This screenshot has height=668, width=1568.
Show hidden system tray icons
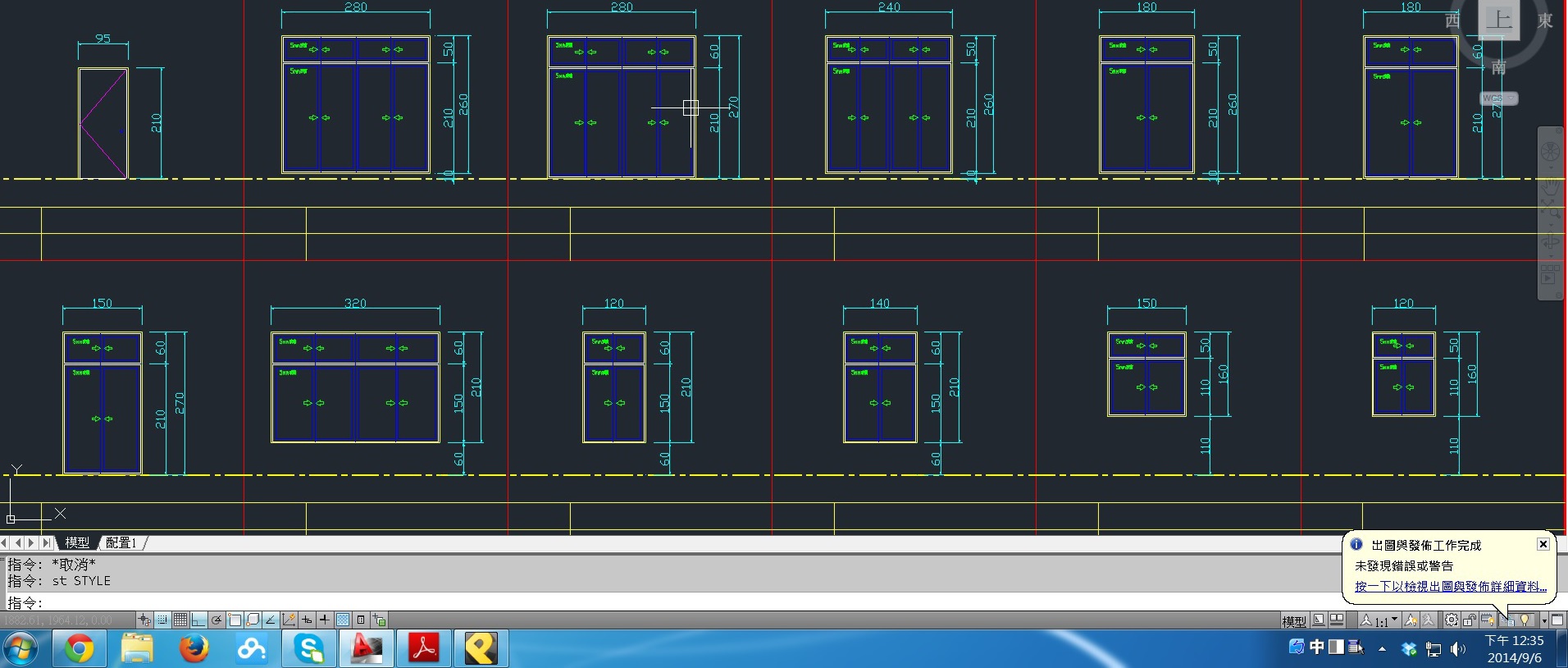(1383, 649)
